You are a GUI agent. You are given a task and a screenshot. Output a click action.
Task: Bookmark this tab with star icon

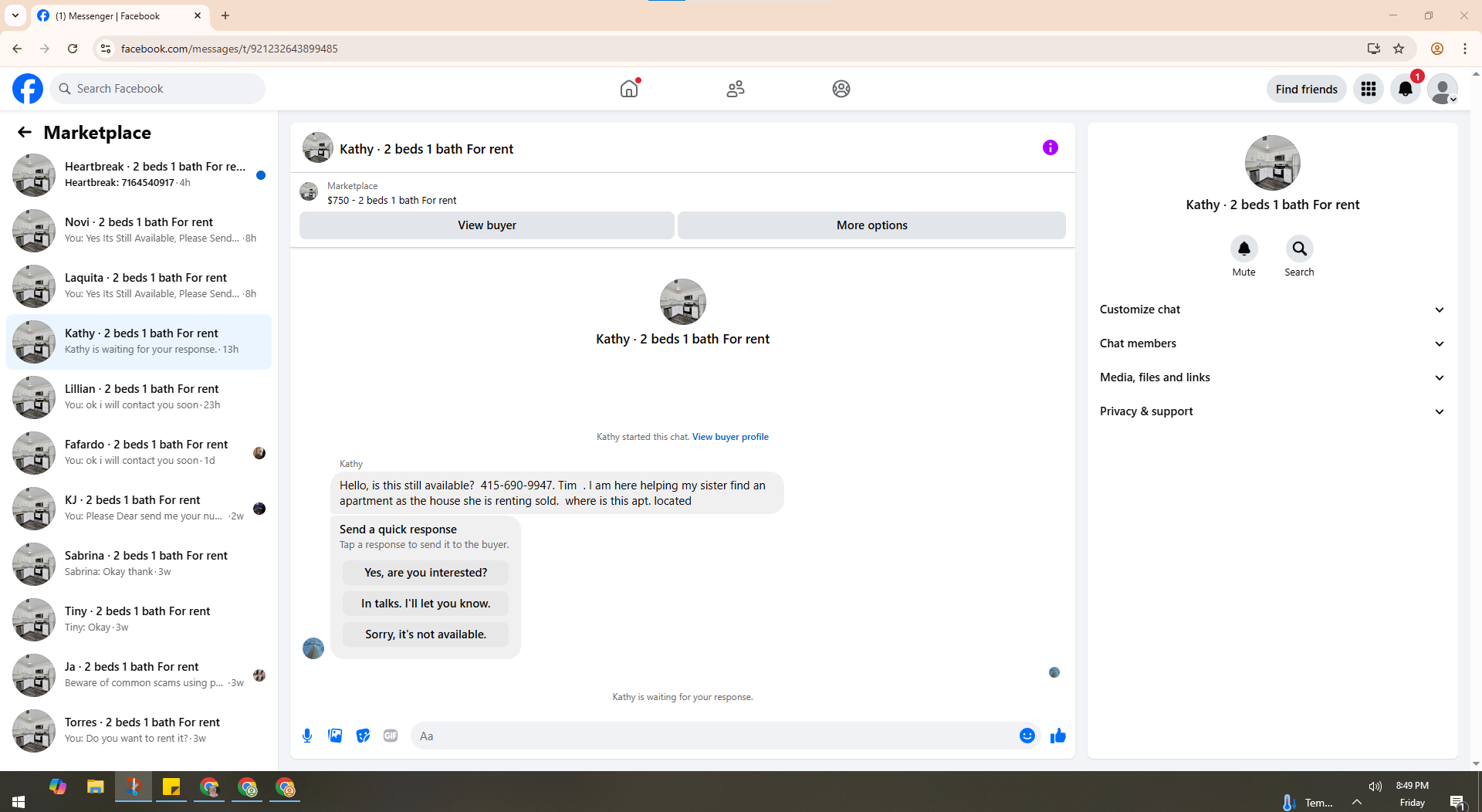click(1399, 49)
